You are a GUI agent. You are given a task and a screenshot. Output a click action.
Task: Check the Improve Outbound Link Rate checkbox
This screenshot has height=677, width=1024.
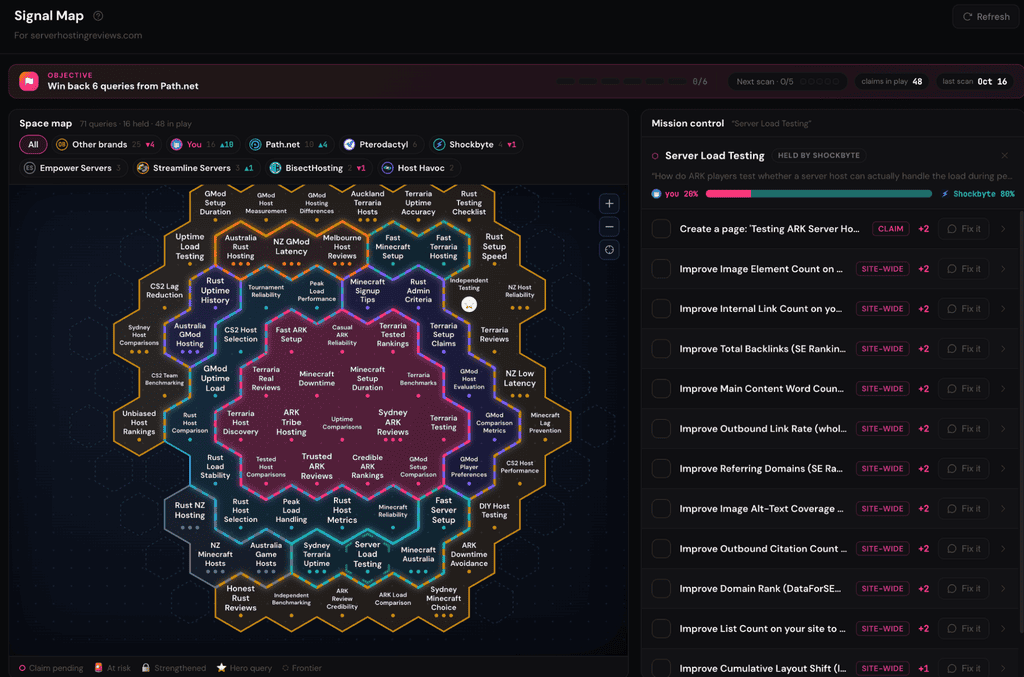[x=661, y=428]
